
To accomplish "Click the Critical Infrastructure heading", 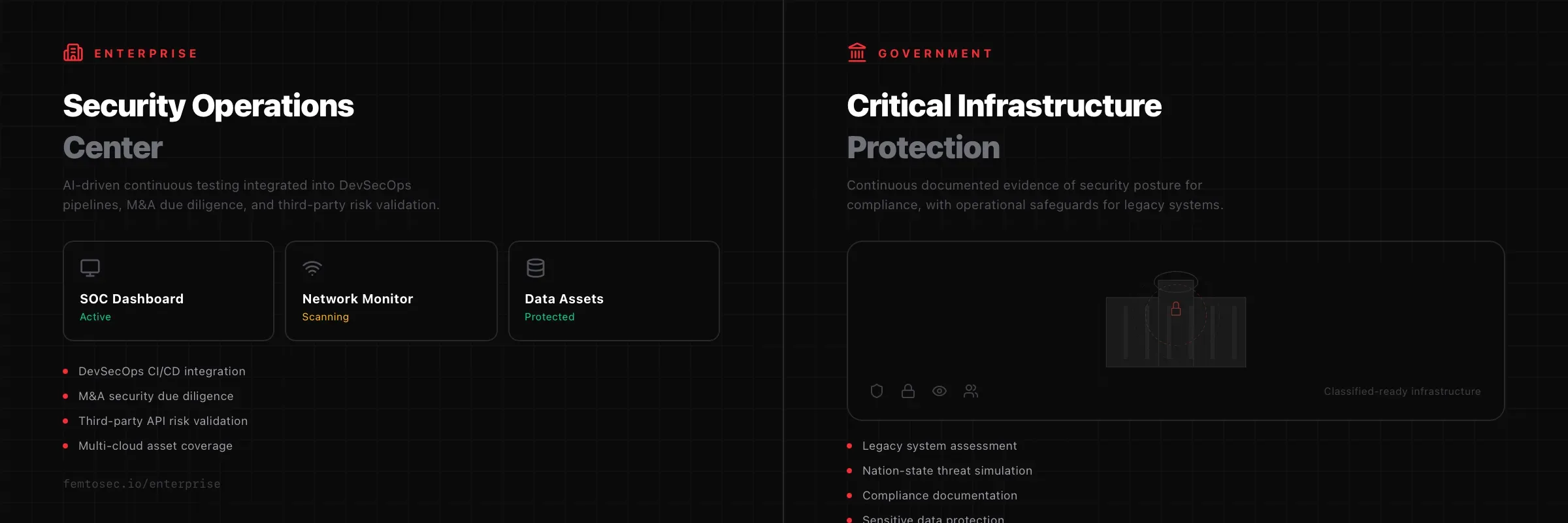I will pyautogui.click(x=1004, y=106).
